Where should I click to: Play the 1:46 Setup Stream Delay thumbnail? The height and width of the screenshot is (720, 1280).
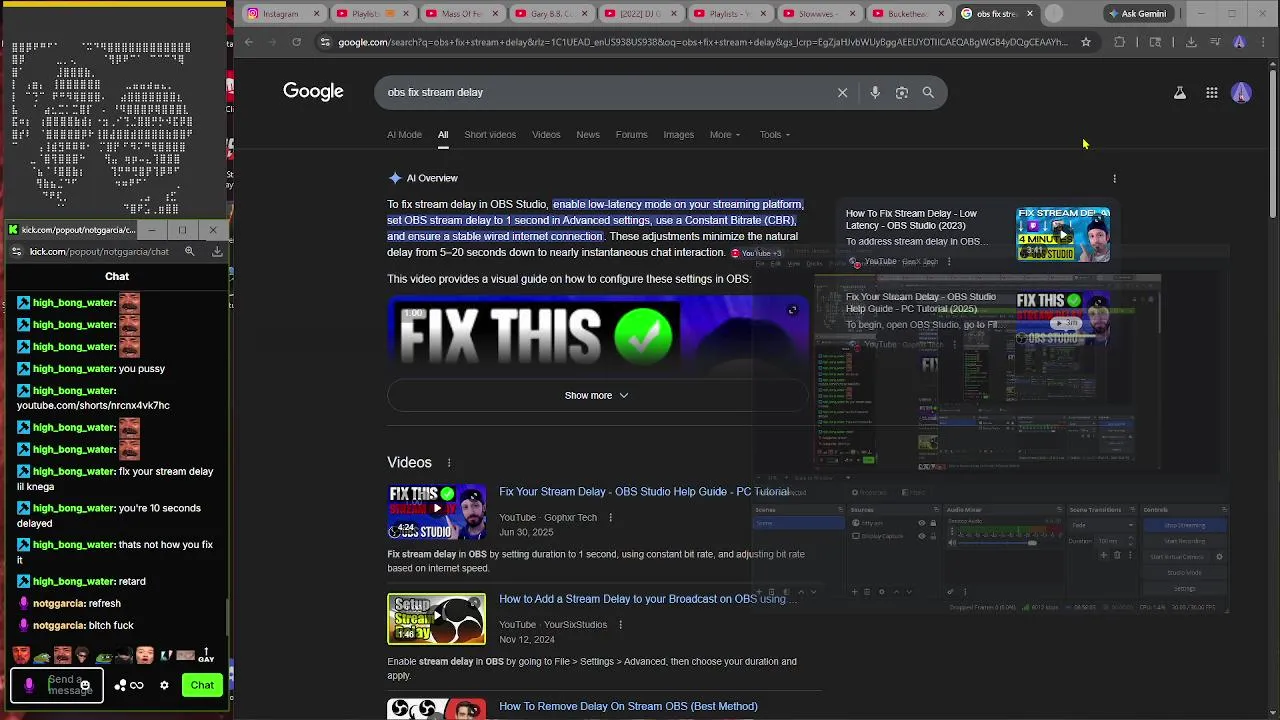click(x=436, y=619)
